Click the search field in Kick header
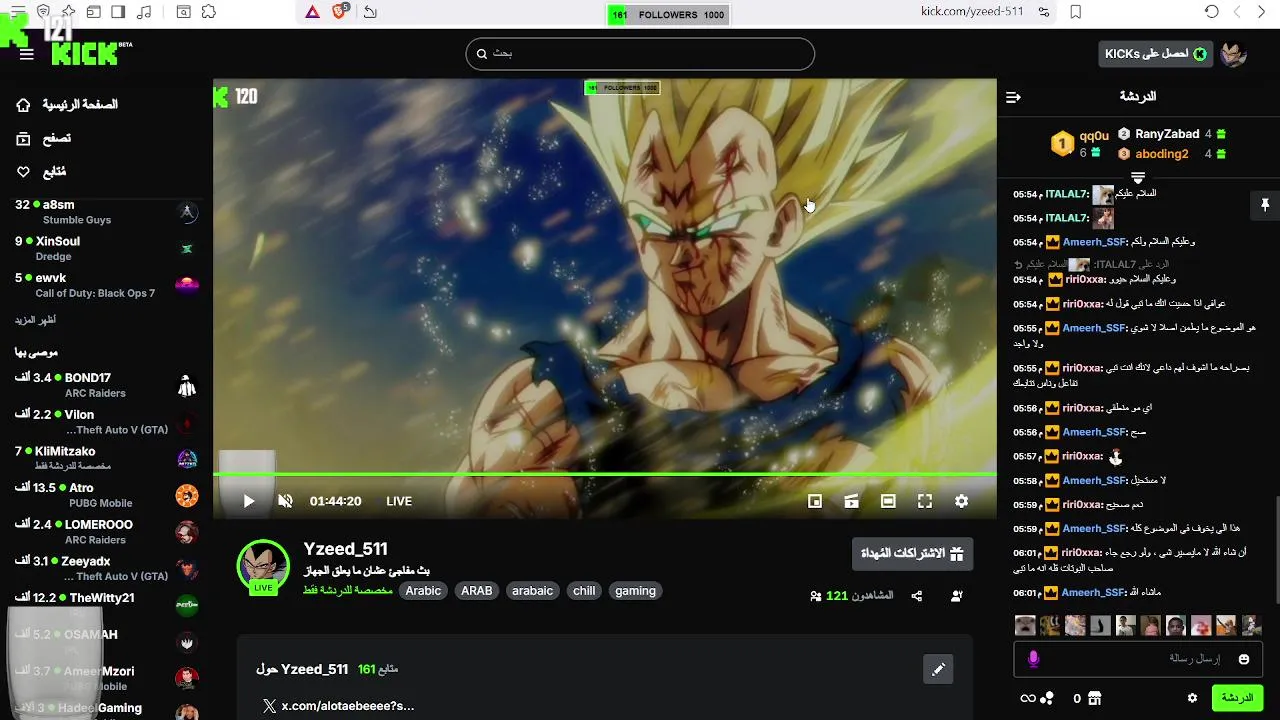This screenshot has height=720, width=1280. click(640, 54)
